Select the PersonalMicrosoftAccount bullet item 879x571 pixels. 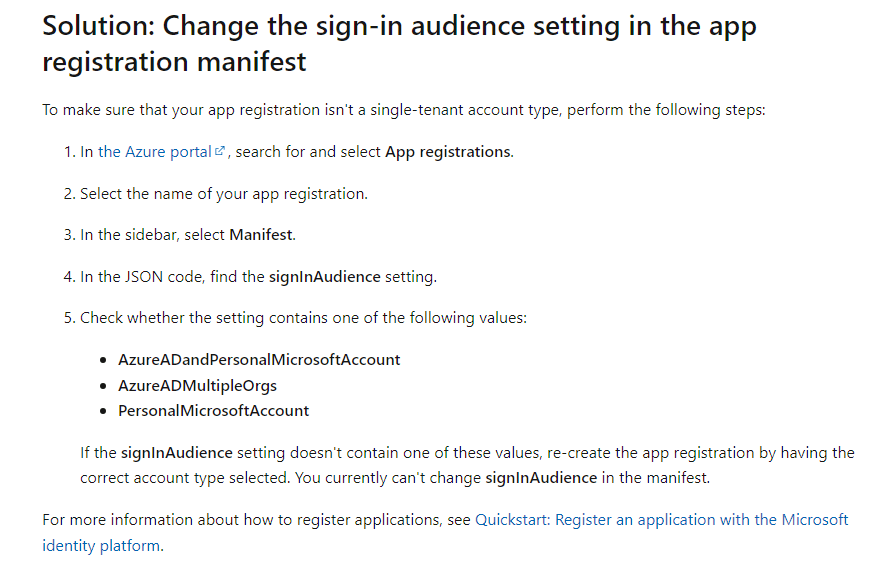[214, 411]
